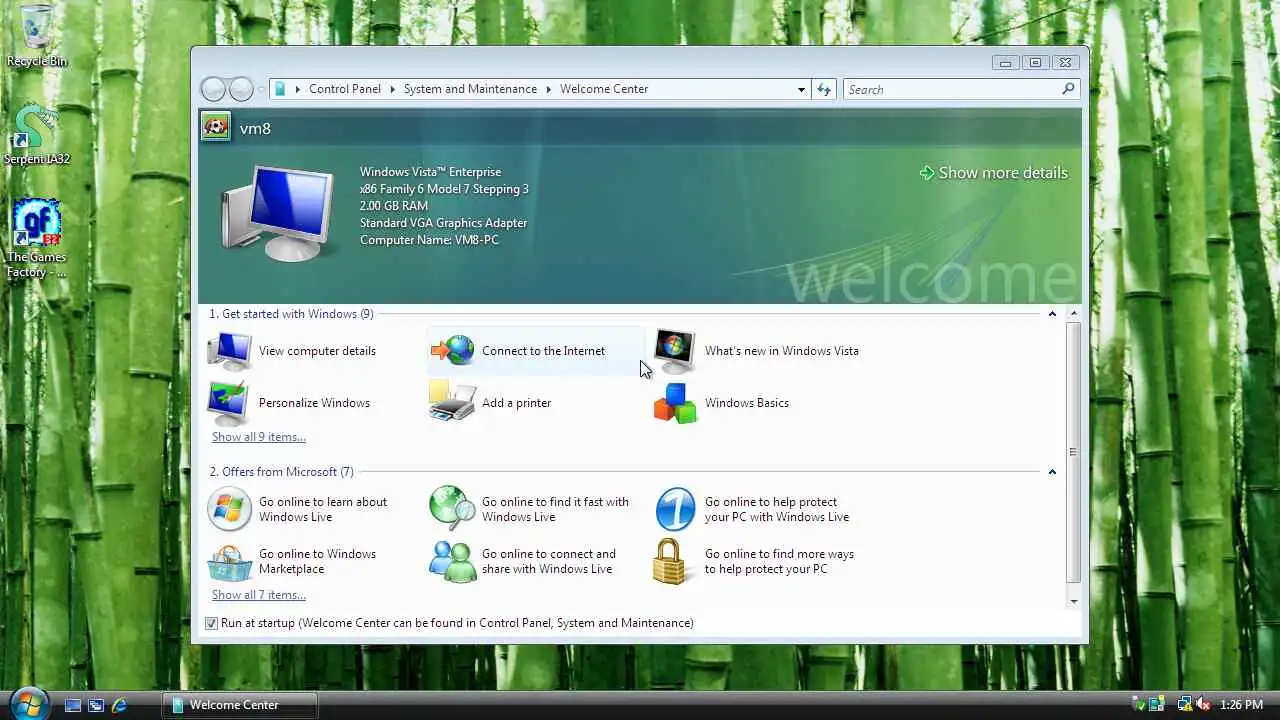1280x720 pixels.
Task: Open the What's new in Windows Vista icon
Action: point(675,351)
